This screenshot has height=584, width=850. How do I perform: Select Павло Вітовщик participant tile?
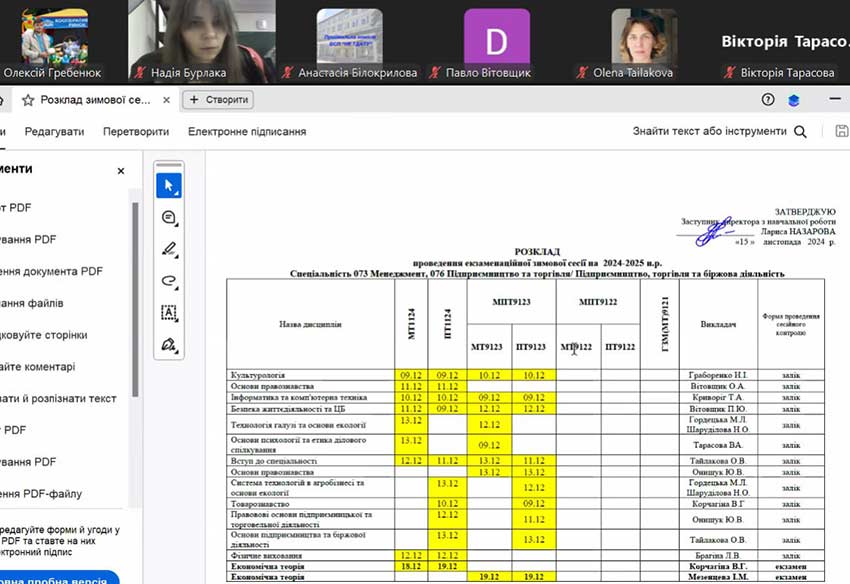tap(496, 38)
